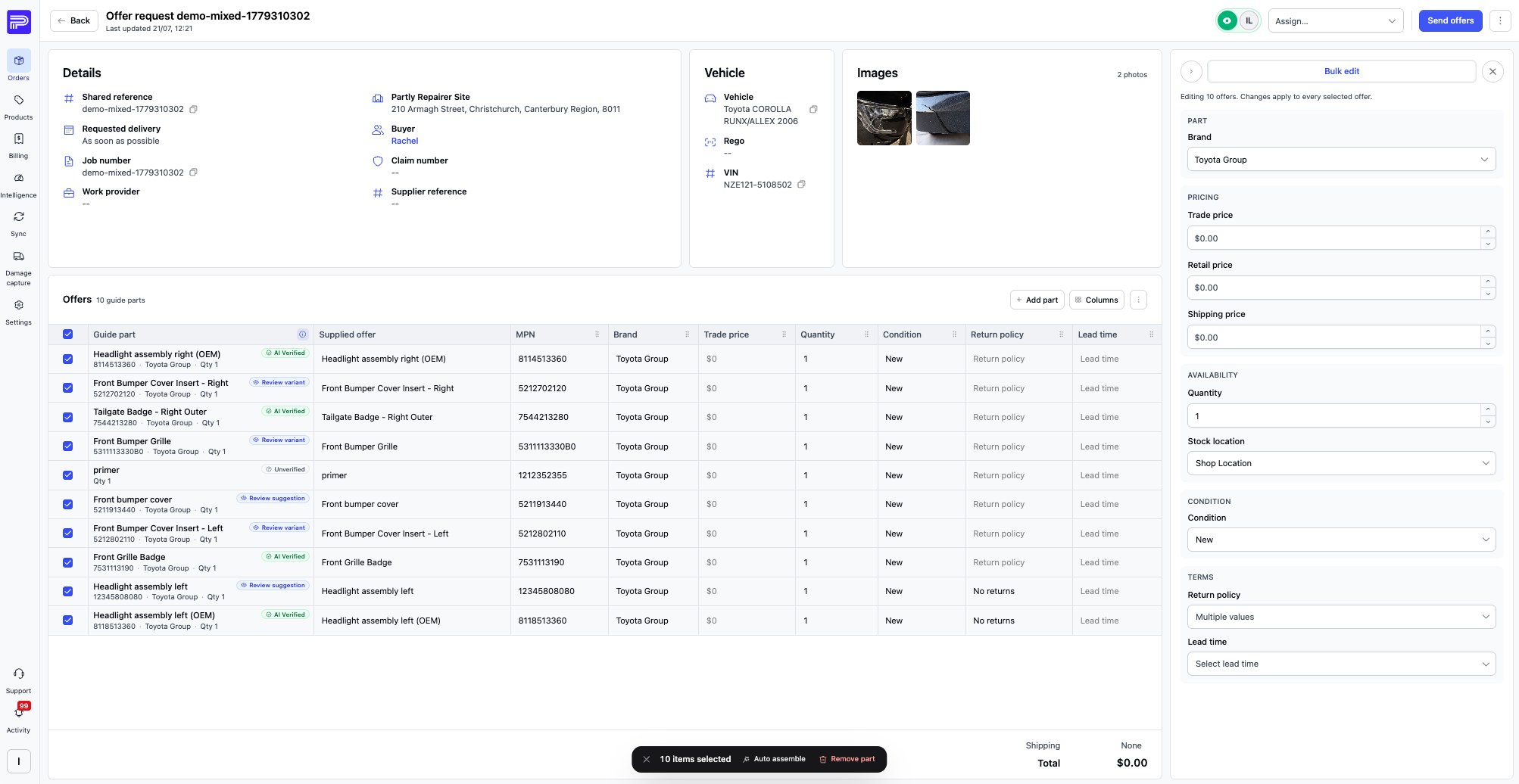
Task: Copy the job number value
Action: click(194, 173)
